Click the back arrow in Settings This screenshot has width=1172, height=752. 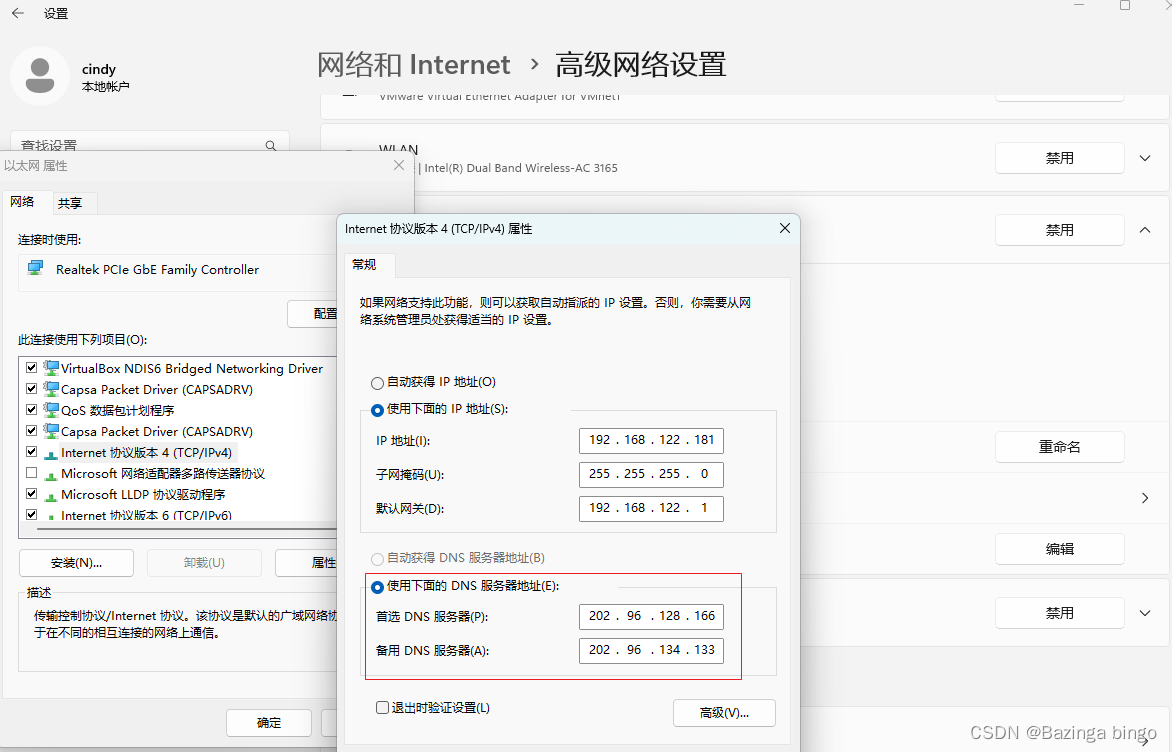18,14
